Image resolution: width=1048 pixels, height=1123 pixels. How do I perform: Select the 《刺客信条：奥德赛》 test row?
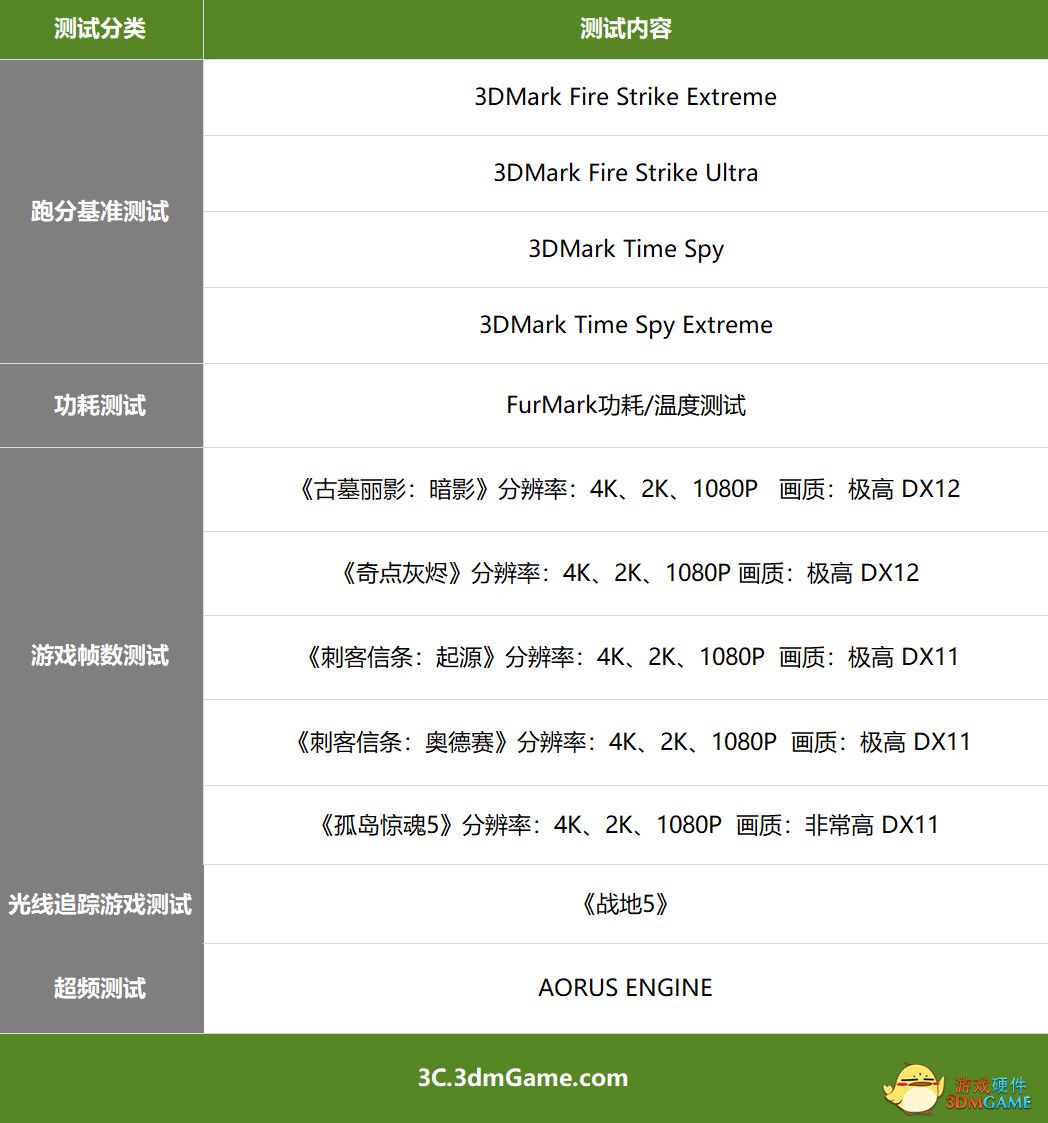coord(625,742)
